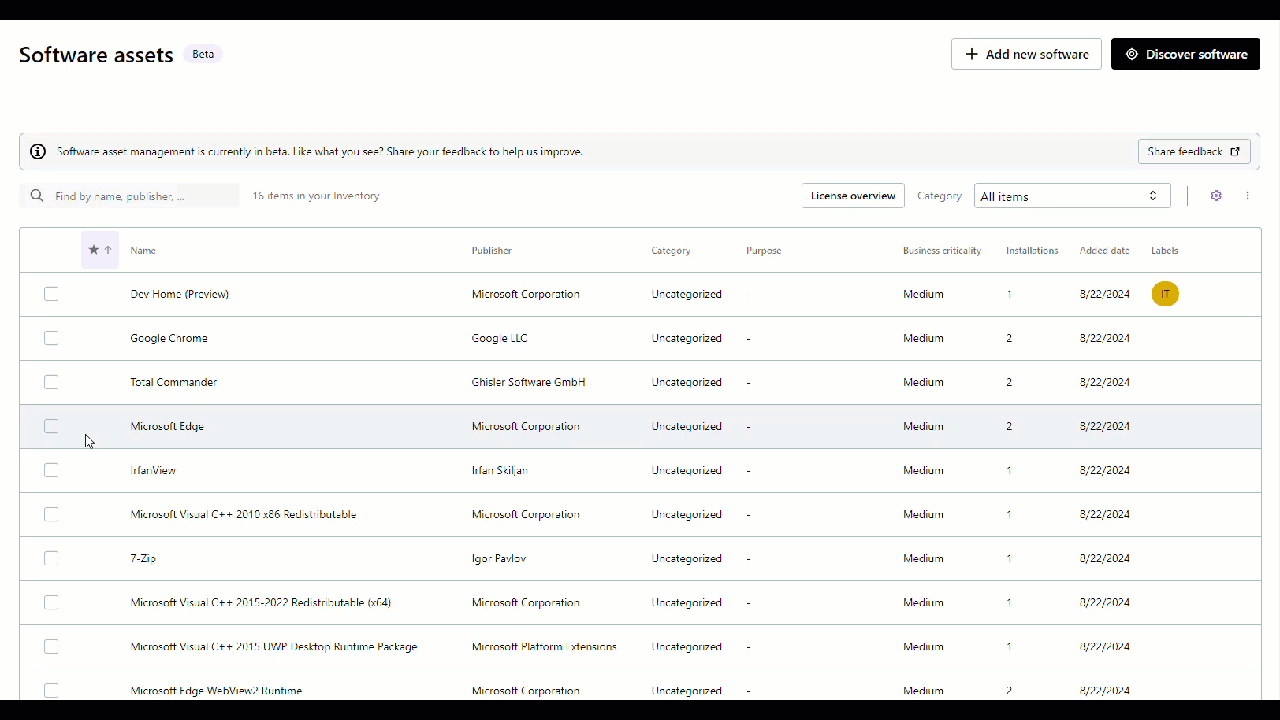The height and width of the screenshot is (720, 1280).
Task: Open the Share feedback link
Action: pyautogui.click(x=1194, y=152)
